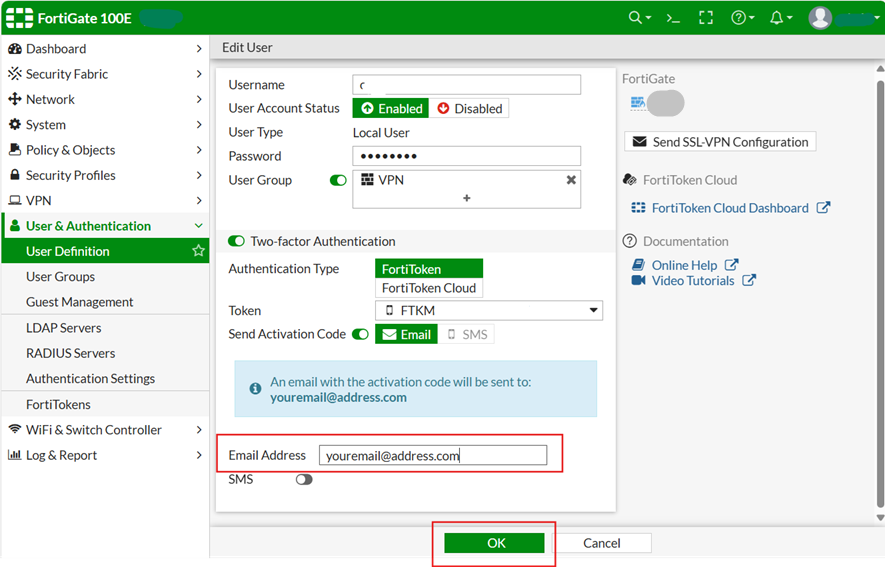
Task: Click the Dashboard gauge icon
Action: [15, 49]
